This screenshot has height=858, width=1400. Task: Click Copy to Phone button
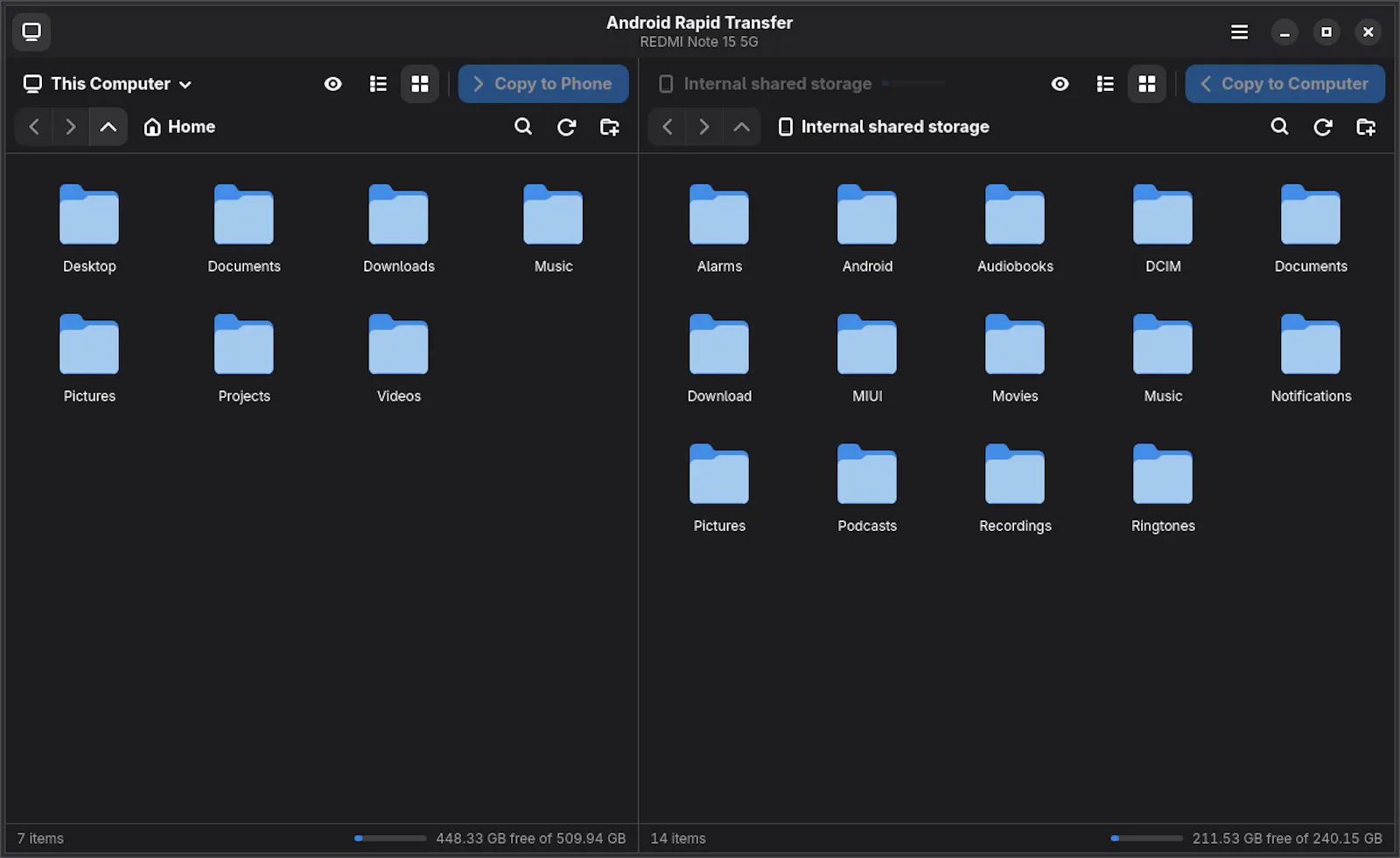click(543, 84)
